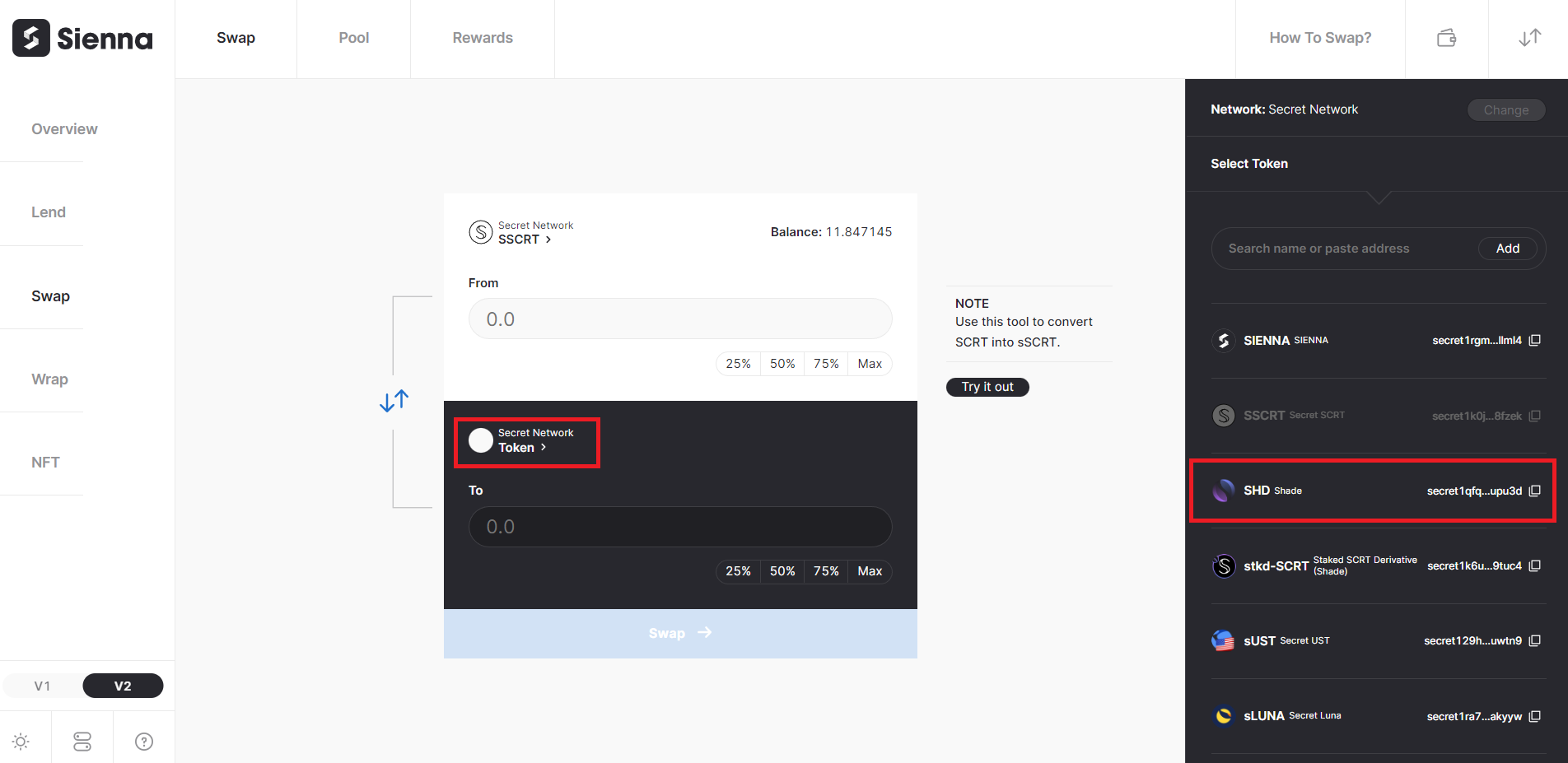This screenshot has width=1568, height=763.
Task: Select 75% in From section
Action: (x=826, y=364)
